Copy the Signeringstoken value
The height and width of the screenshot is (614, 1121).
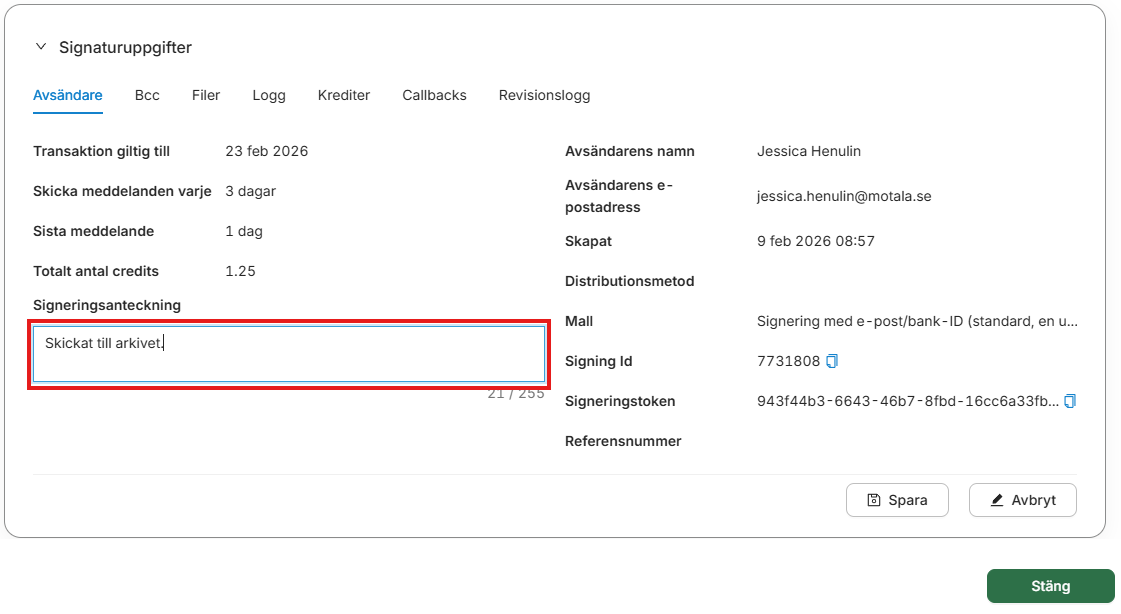point(1070,401)
